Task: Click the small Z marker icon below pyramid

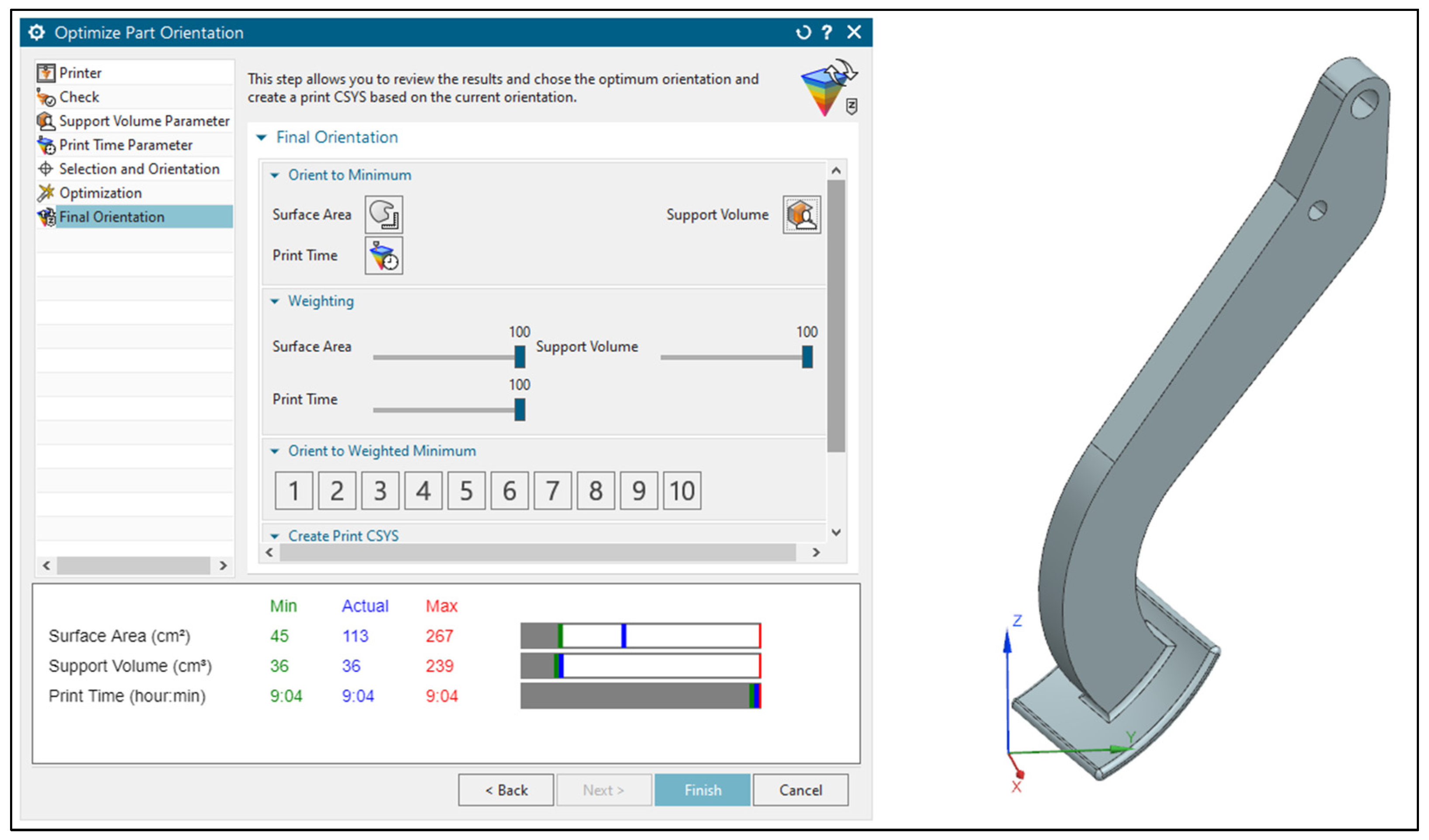Action: coord(851,106)
